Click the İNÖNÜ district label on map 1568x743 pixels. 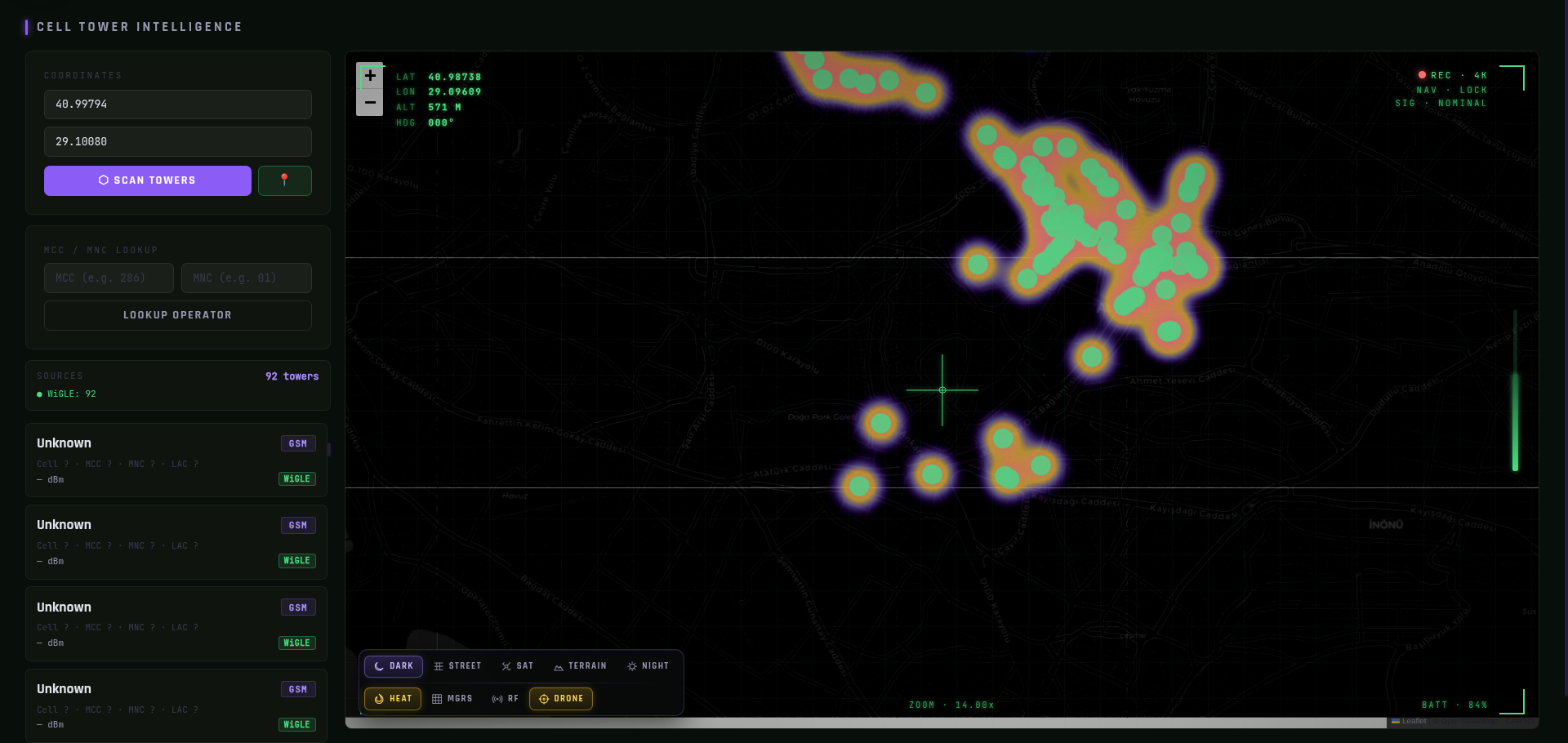[1386, 525]
